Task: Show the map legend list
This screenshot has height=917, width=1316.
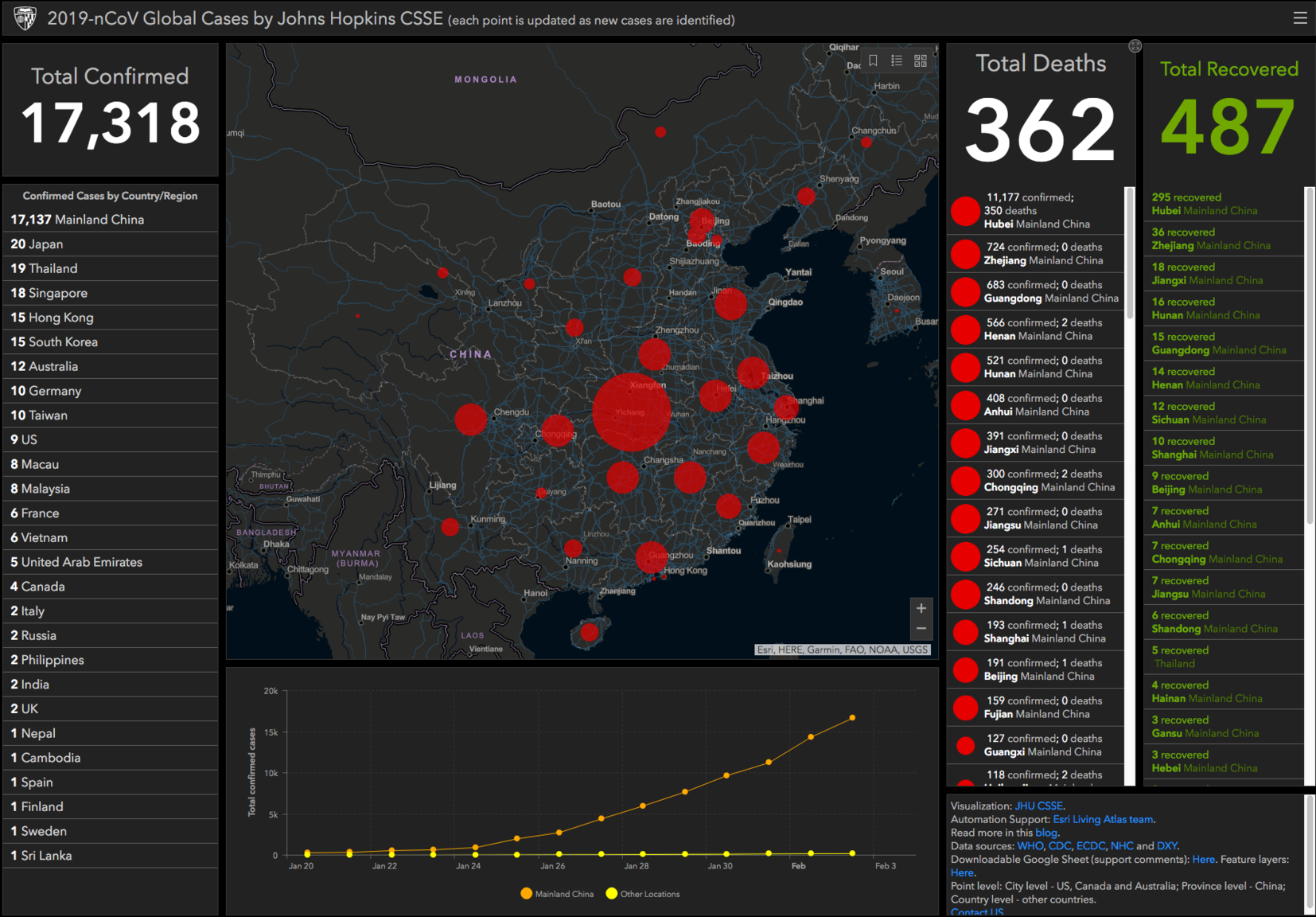Action: pos(897,60)
